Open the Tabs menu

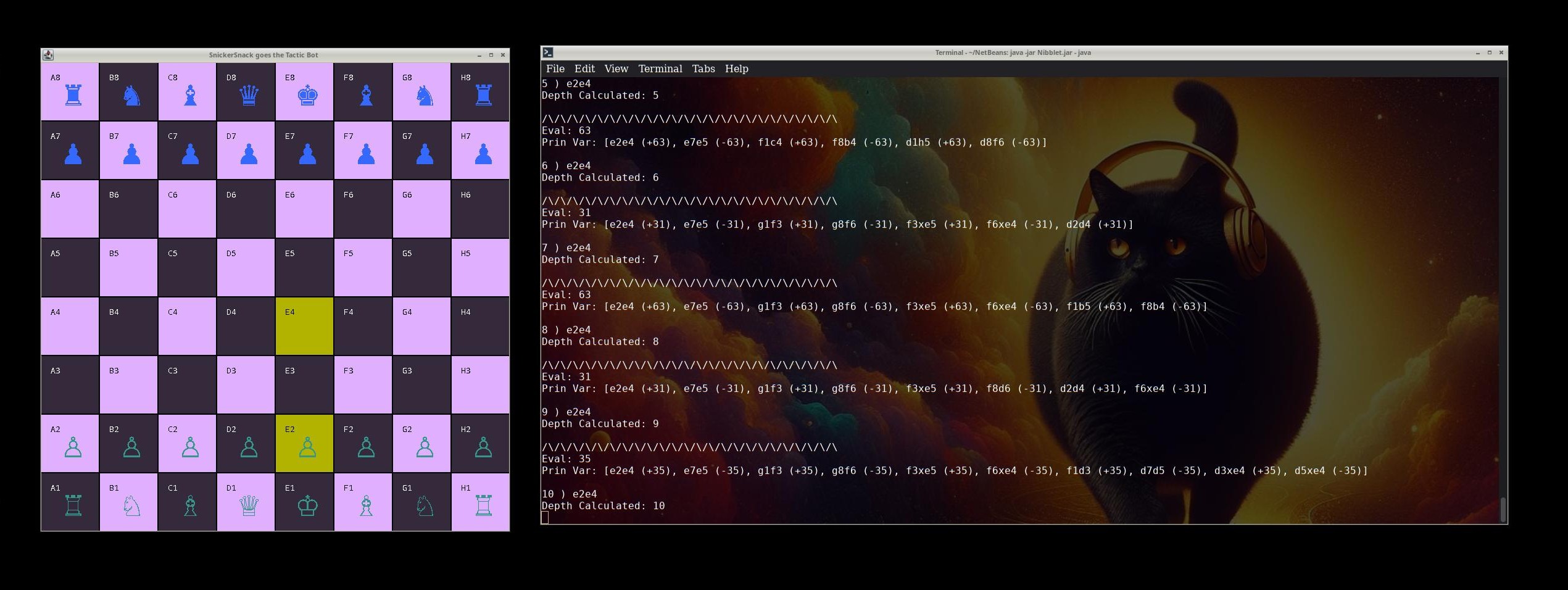(703, 69)
